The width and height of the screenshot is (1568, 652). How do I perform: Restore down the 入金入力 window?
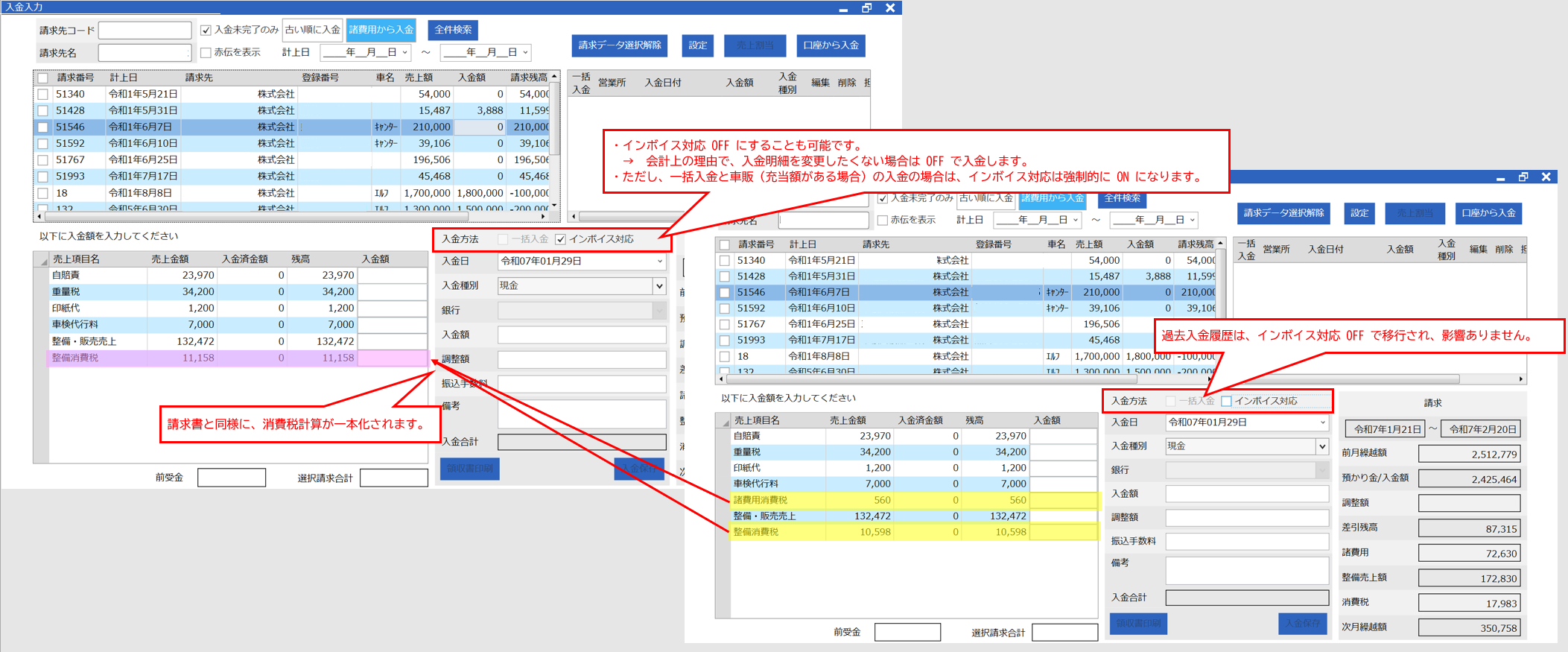click(866, 8)
